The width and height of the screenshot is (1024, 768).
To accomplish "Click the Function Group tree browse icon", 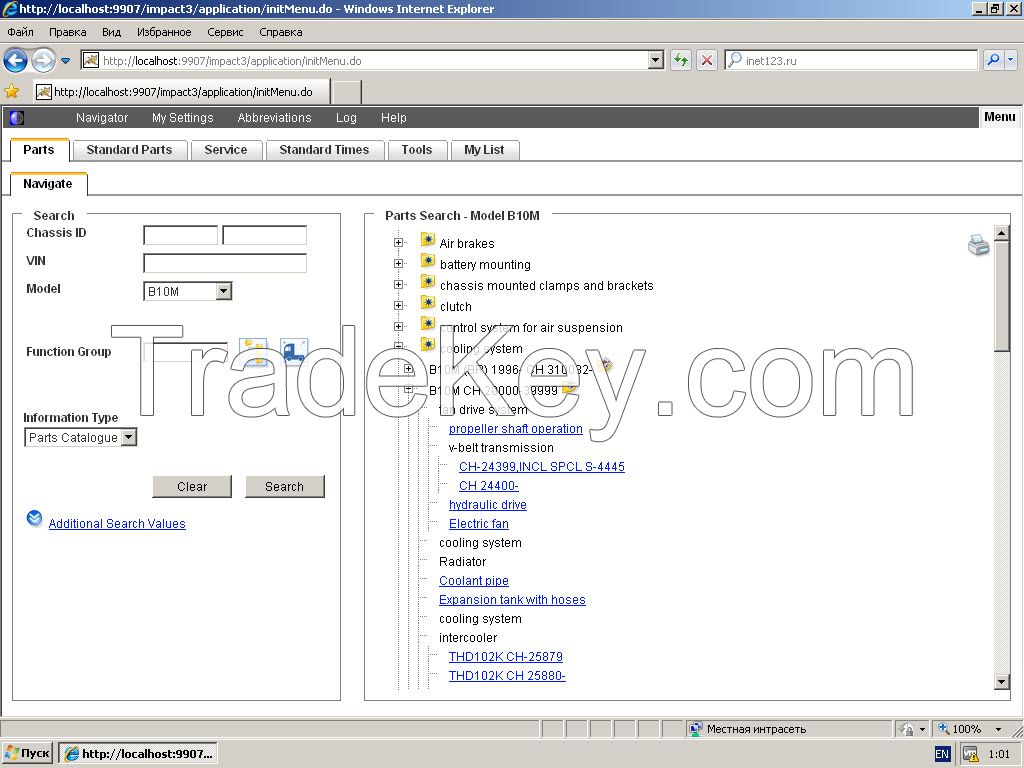I will pyautogui.click(x=253, y=352).
